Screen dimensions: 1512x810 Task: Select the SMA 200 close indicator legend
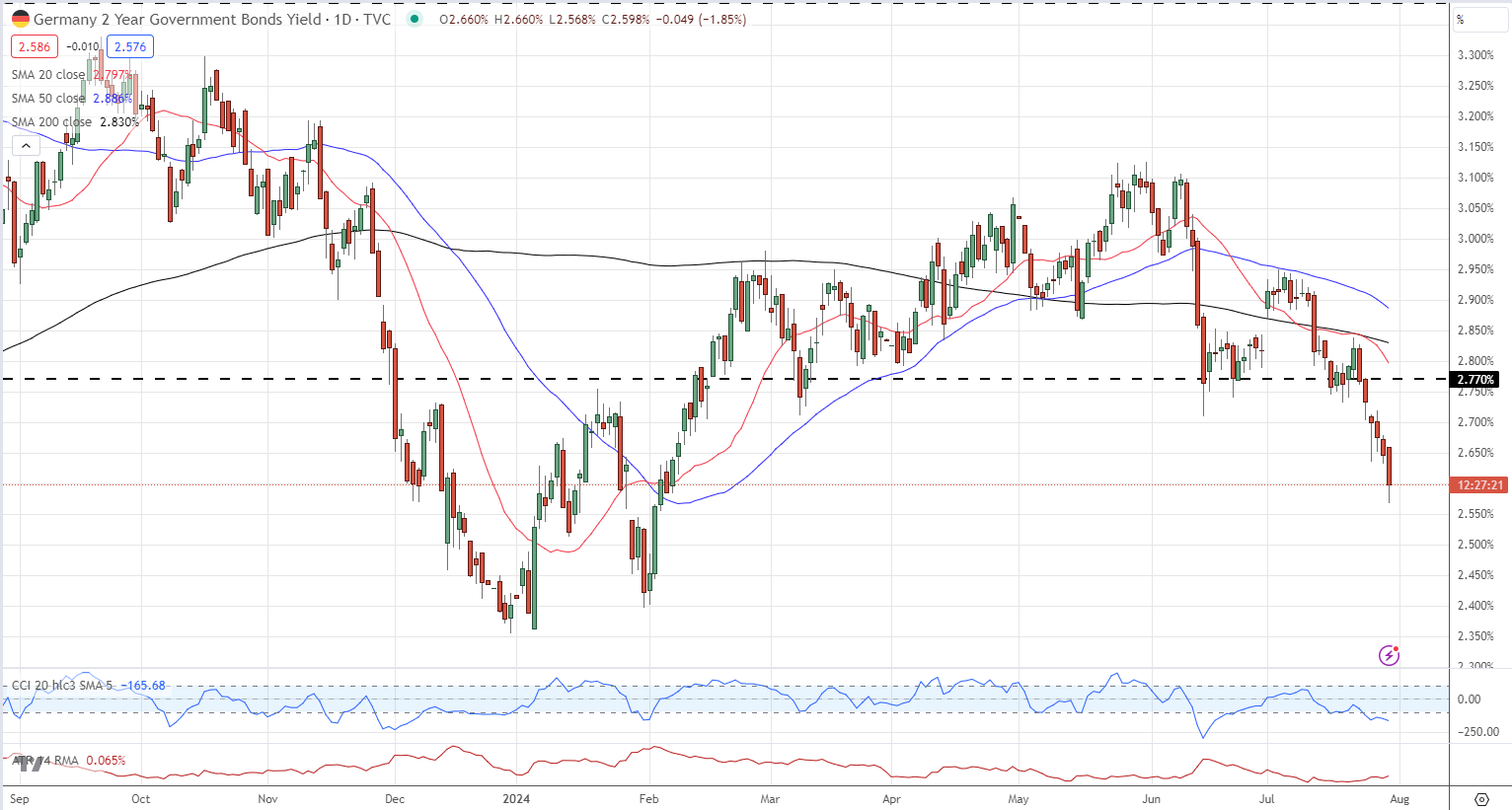[x=75, y=122]
